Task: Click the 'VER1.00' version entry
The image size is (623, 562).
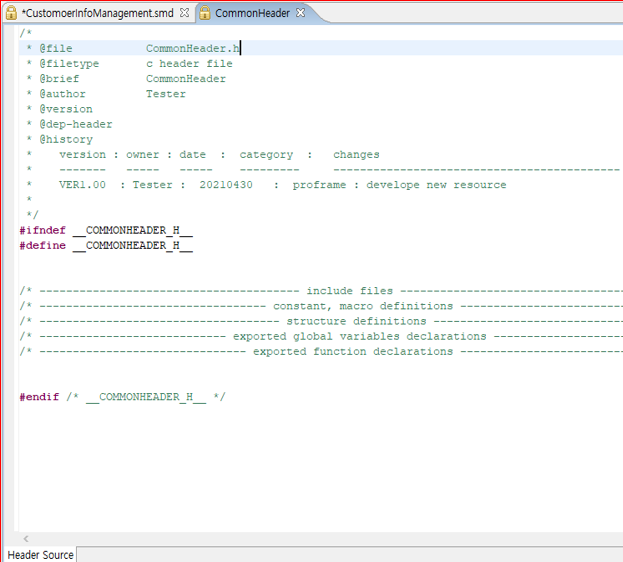Action: (x=82, y=185)
